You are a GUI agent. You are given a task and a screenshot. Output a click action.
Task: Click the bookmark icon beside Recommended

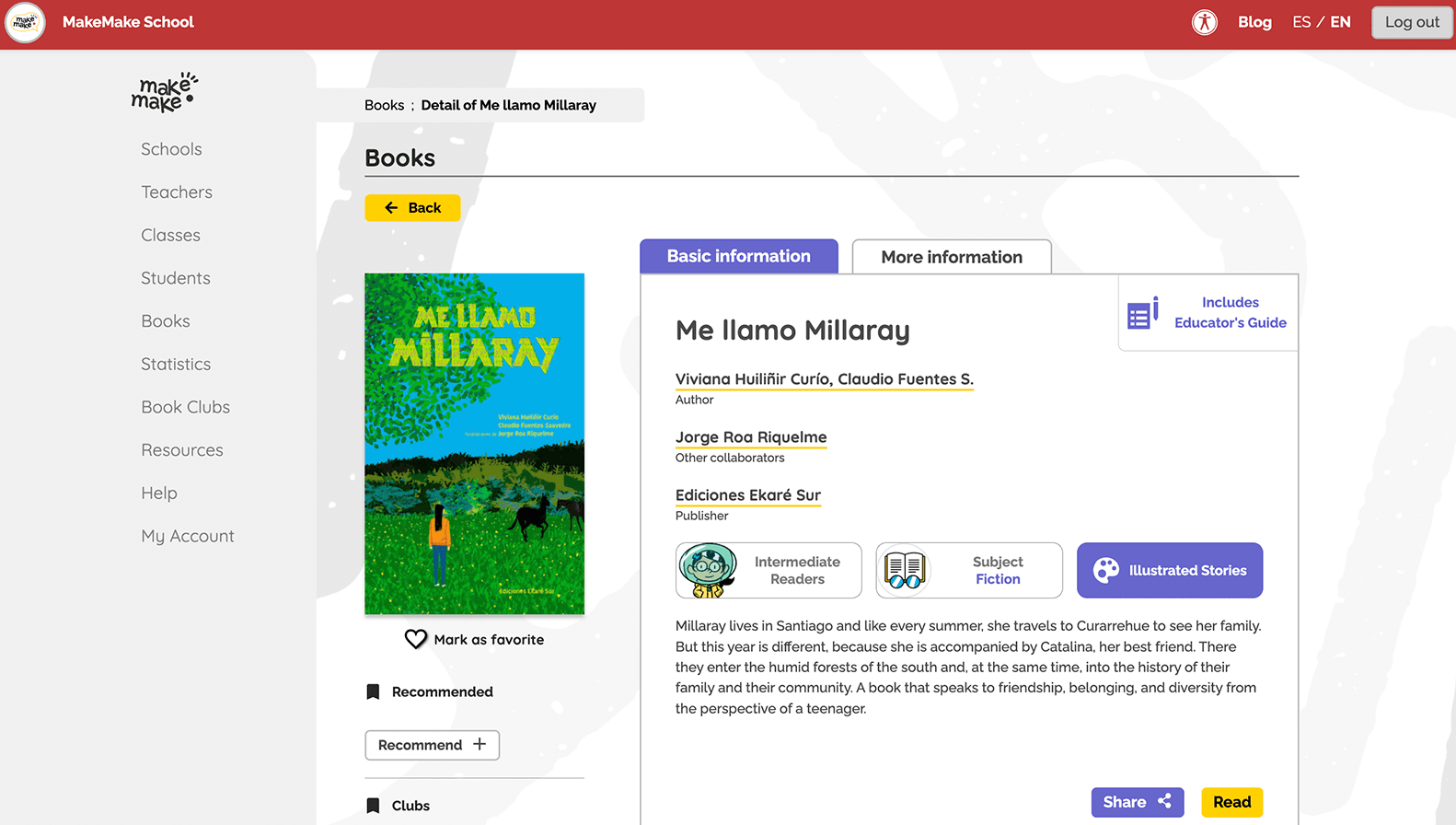(373, 691)
